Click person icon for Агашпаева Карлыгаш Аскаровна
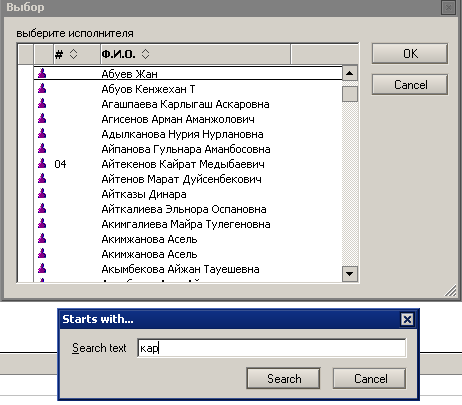462x405 pixels. [x=42, y=103]
